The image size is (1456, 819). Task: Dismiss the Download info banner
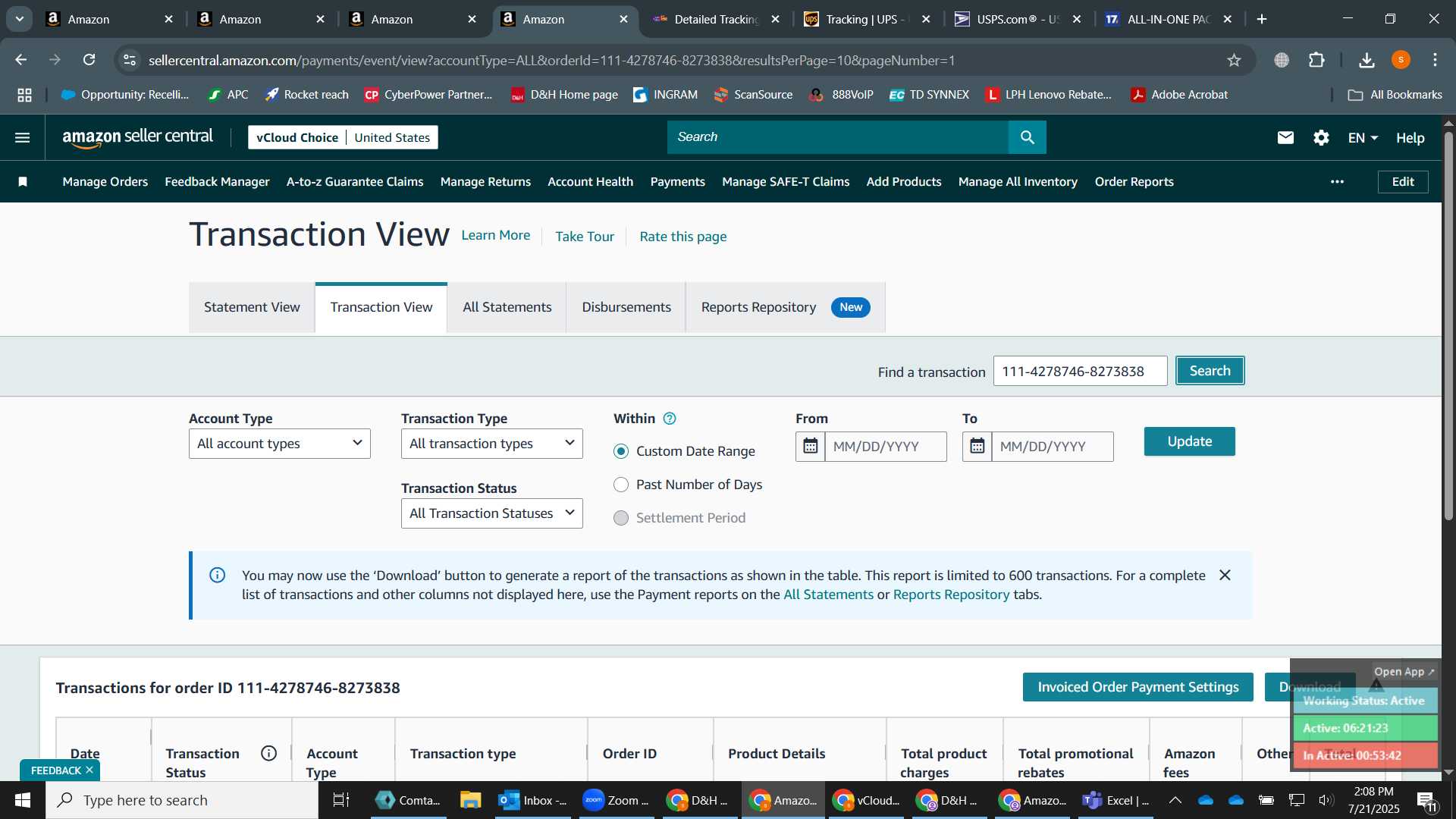(1225, 575)
